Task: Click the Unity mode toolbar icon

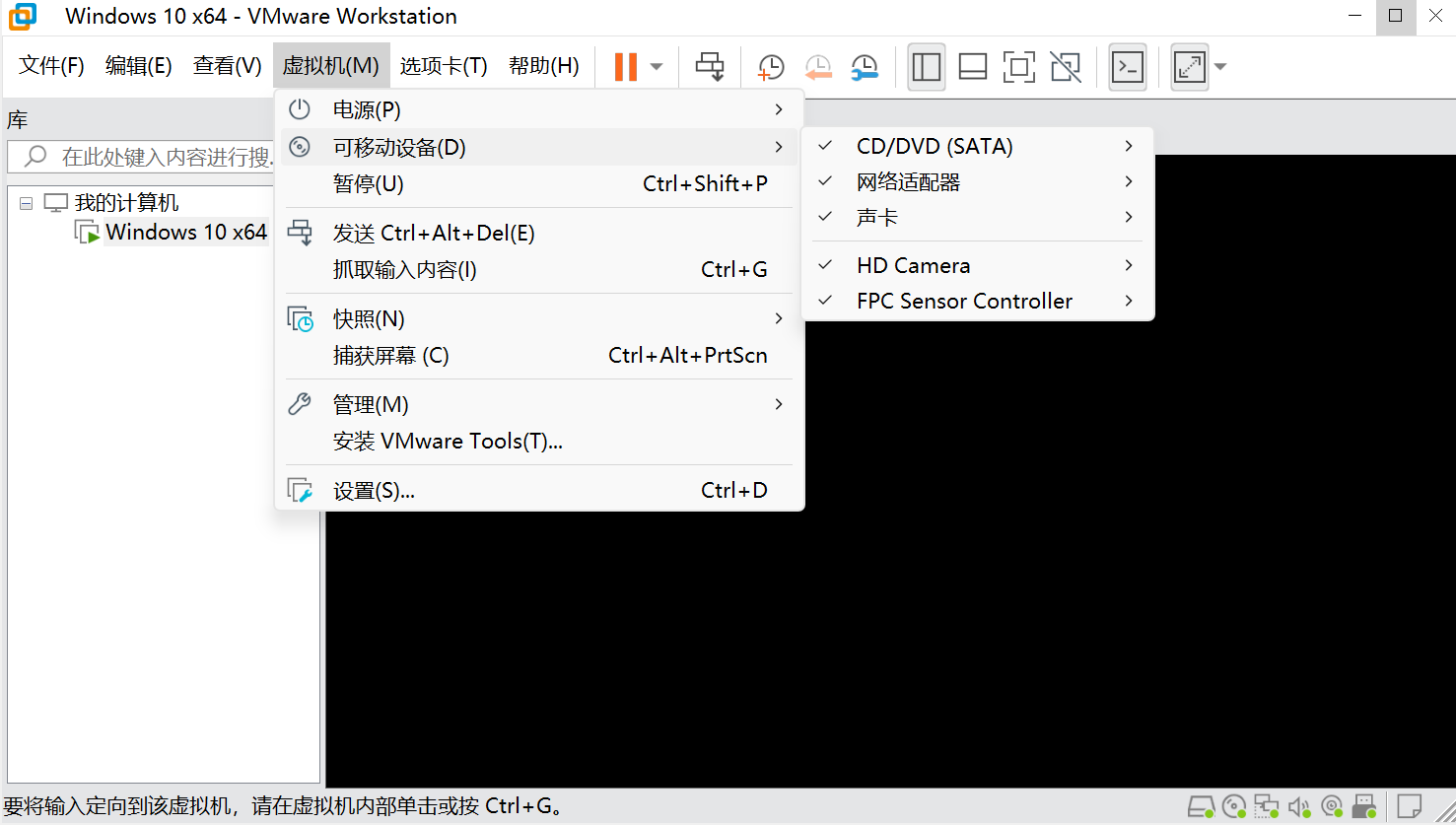Action: (1066, 67)
